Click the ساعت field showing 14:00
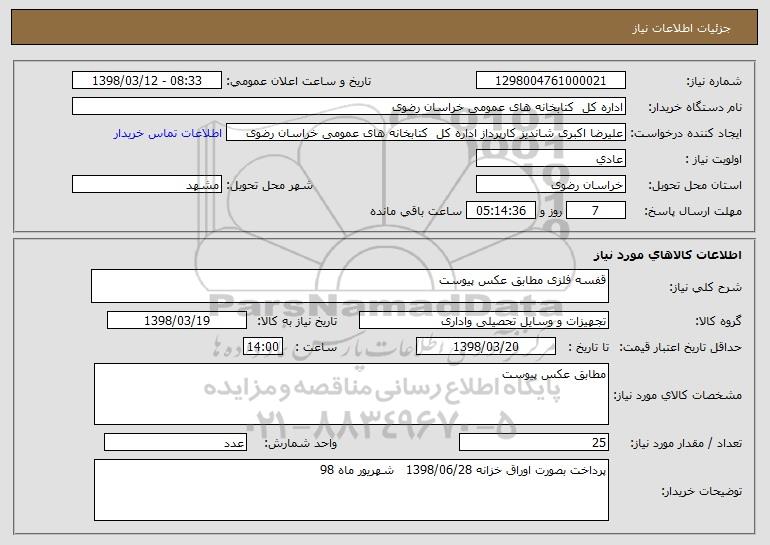This screenshot has width=770, height=545. coord(263,347)
